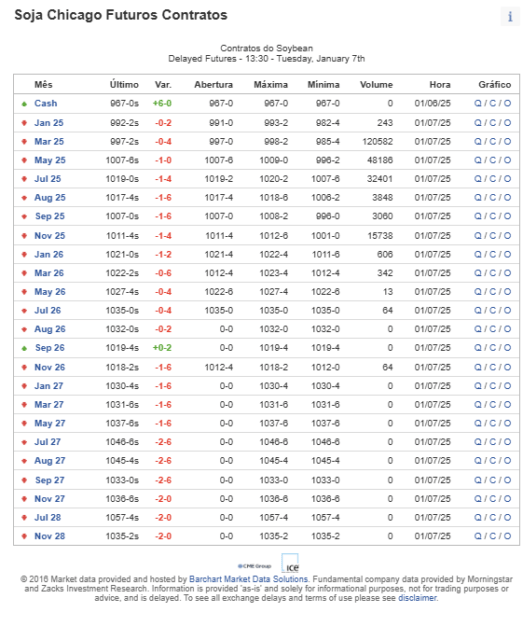Click the green up arrow beside Cash

tap(24, 104)
